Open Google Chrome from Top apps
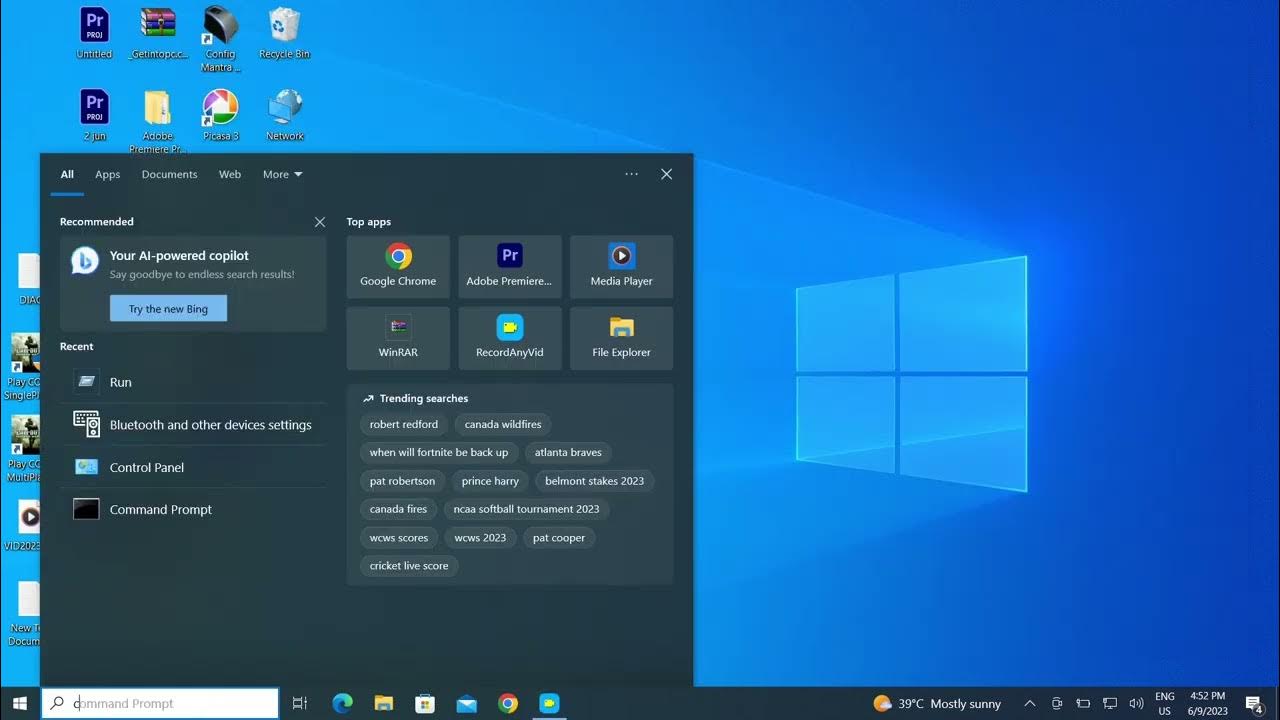Viewport: 1280px width, 720px height. pyautogui.click(x=398, y=267)
